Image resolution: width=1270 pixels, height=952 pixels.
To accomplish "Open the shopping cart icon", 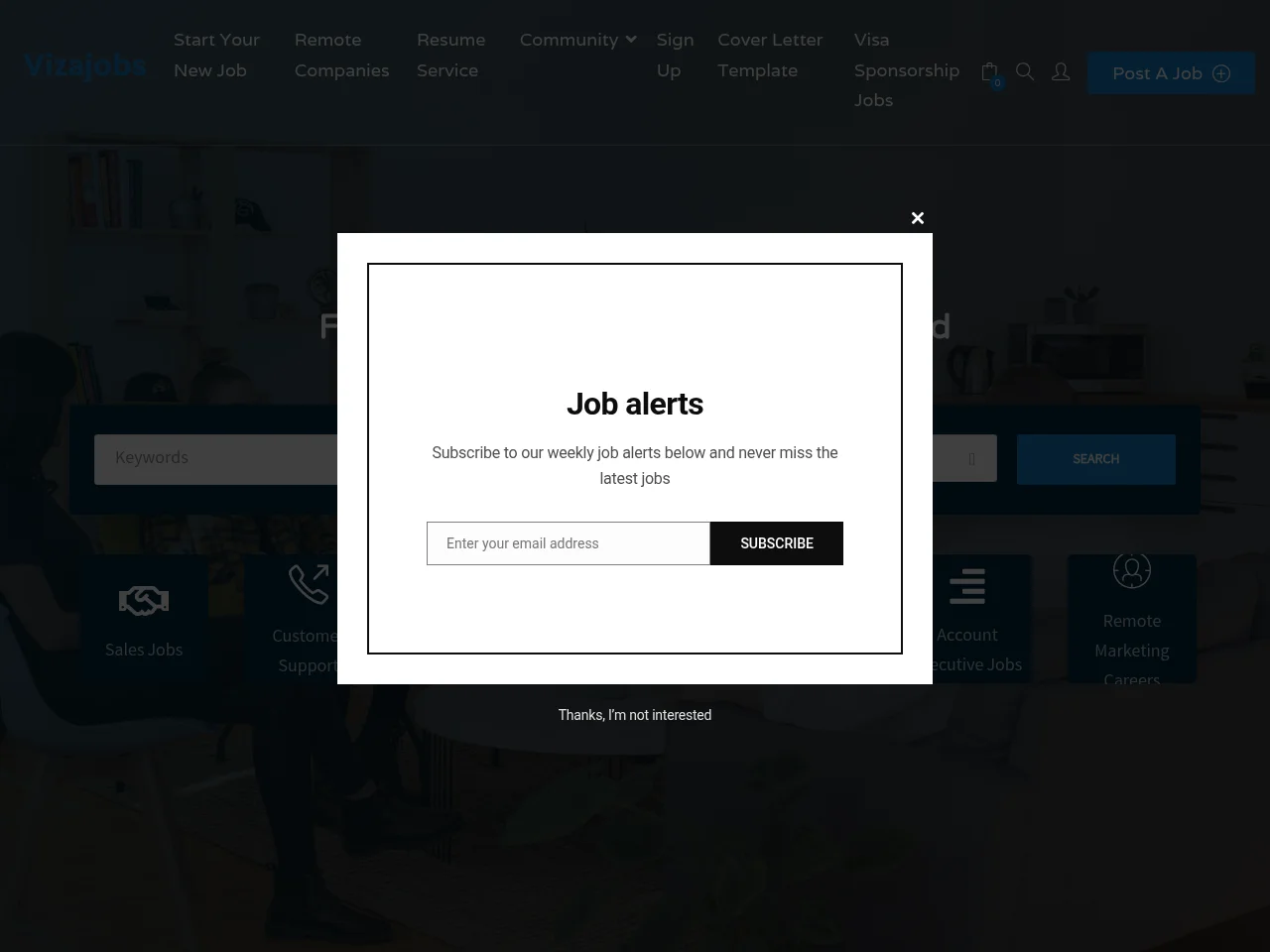I will tap(990, 72).
